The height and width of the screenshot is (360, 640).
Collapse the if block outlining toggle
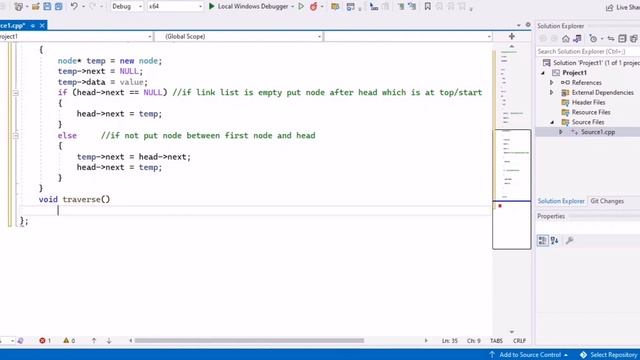16,93
